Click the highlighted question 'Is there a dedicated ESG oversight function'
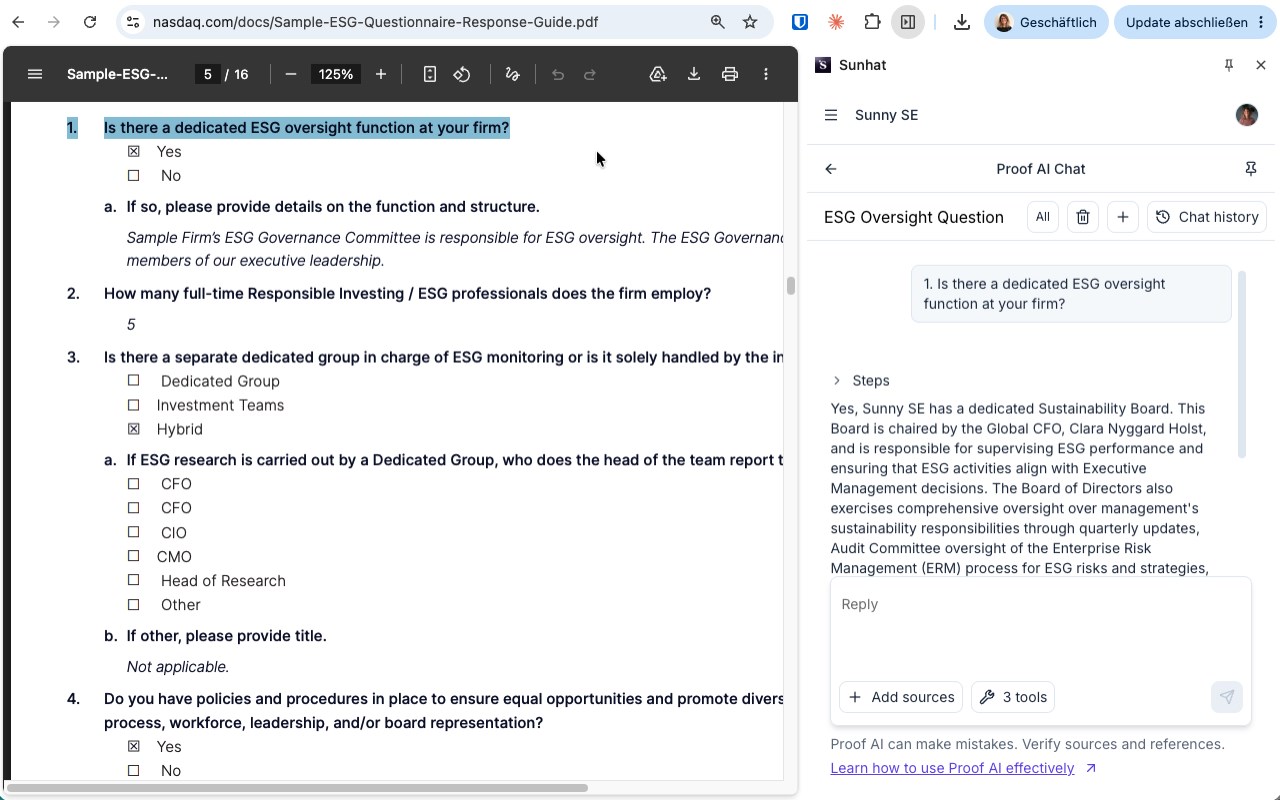 [x=307, y=128]
